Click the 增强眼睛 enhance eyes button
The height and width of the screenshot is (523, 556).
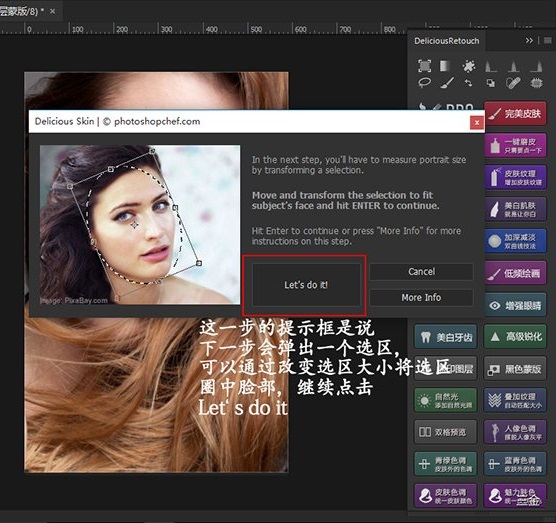click(x=515, y=305)
